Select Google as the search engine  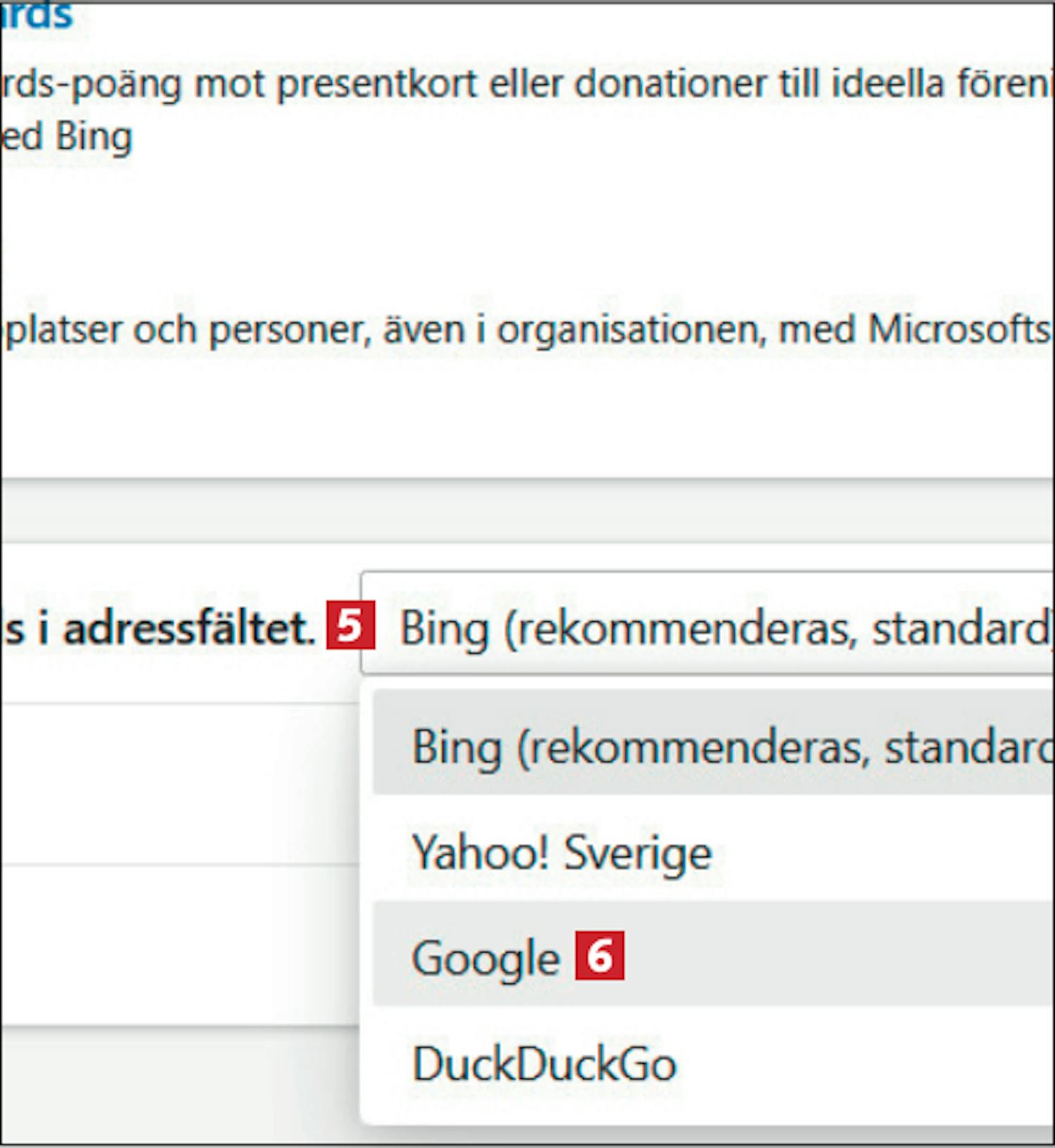tap(485, 957)
